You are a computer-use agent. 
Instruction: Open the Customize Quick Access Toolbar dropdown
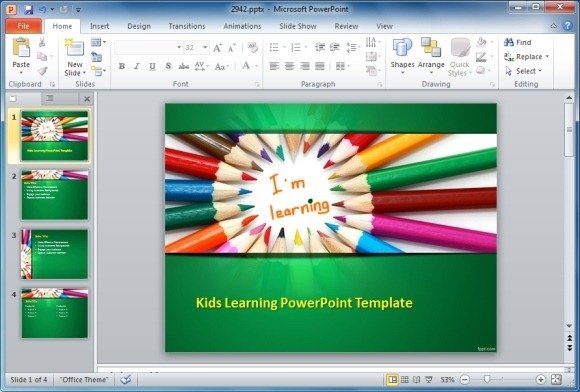[x=78, y=10]
